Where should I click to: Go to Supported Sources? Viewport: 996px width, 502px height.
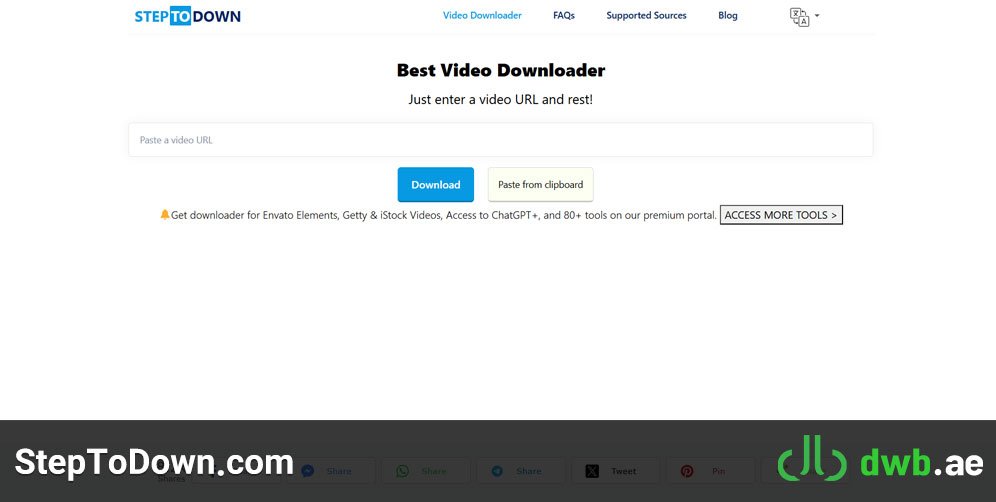tap(646, 15)
